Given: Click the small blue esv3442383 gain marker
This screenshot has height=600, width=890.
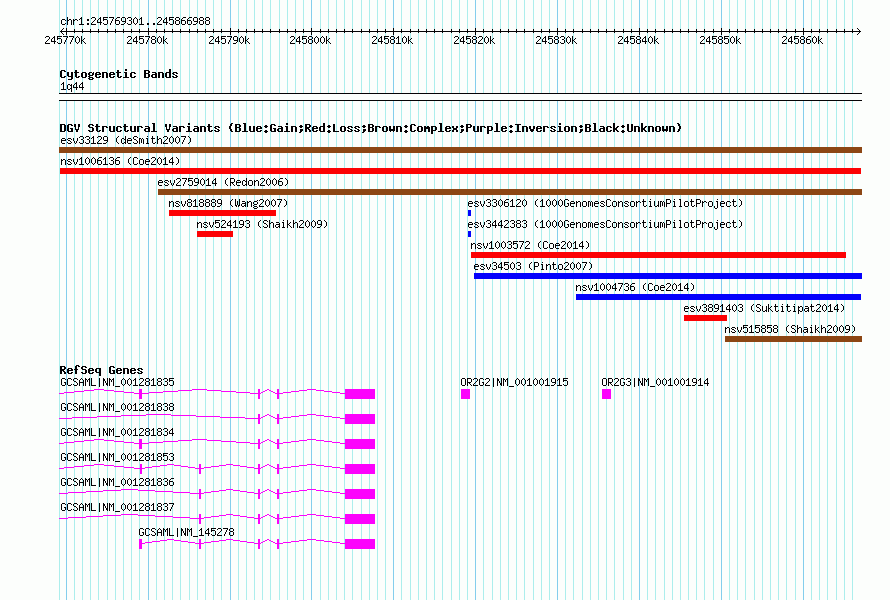Looking at the screenshot, I should click(x=469, y=234).
